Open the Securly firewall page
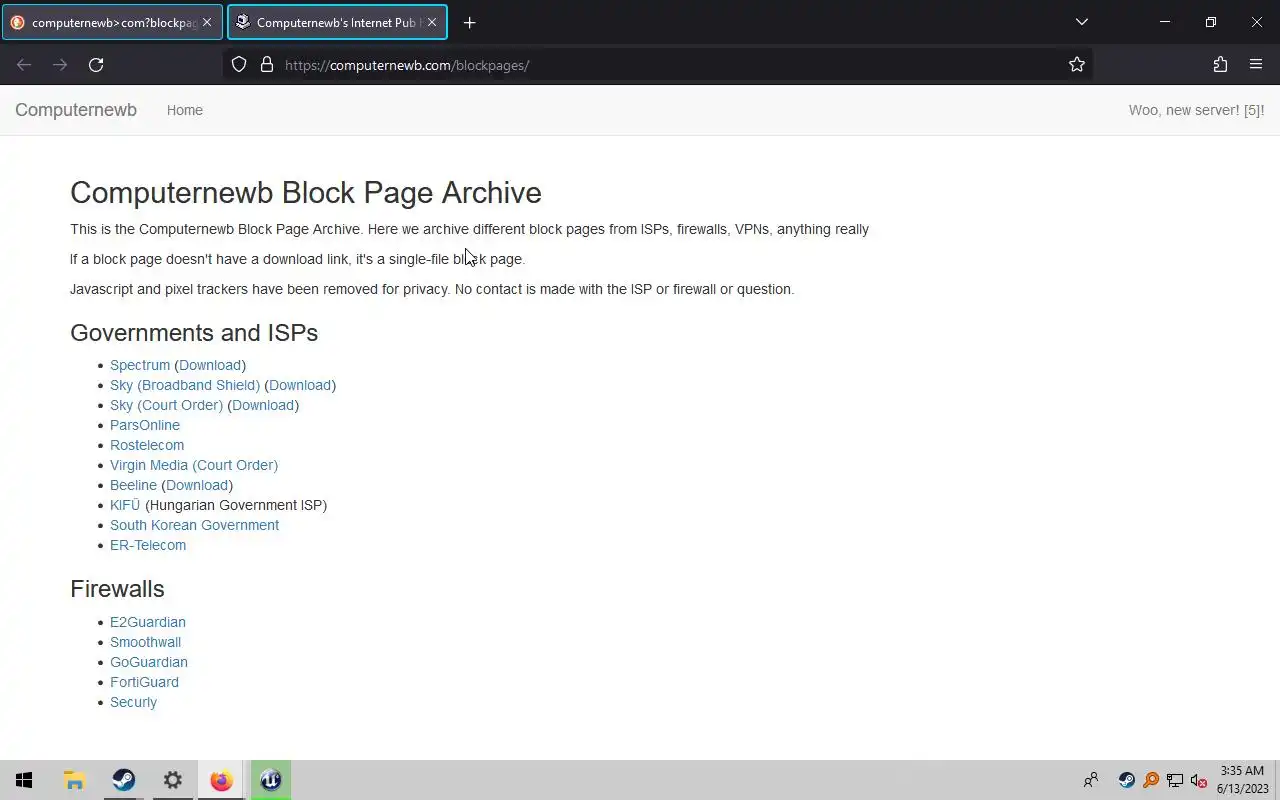The height and width of the screenshot is (800, 1280). click(133, 702)
